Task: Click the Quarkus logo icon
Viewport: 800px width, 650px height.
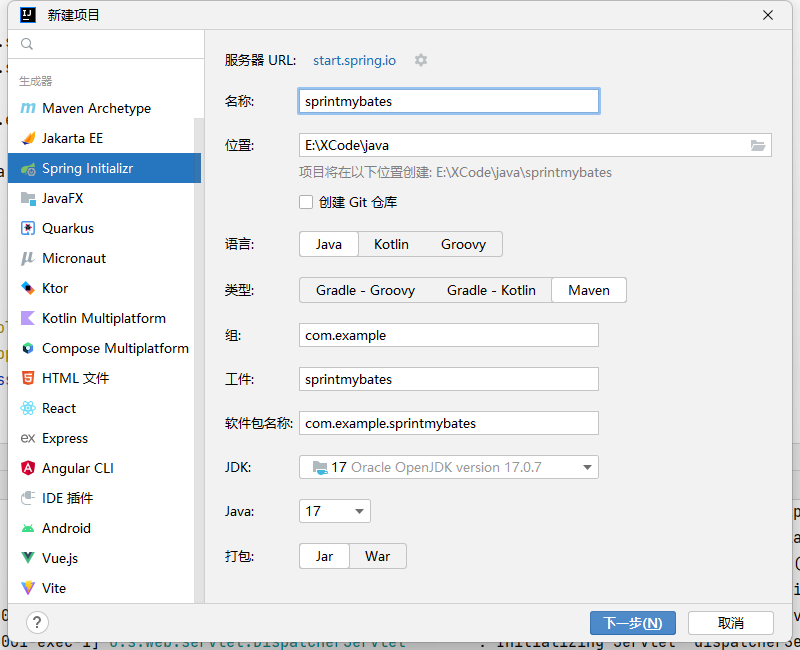Action: tap(28, 228)
